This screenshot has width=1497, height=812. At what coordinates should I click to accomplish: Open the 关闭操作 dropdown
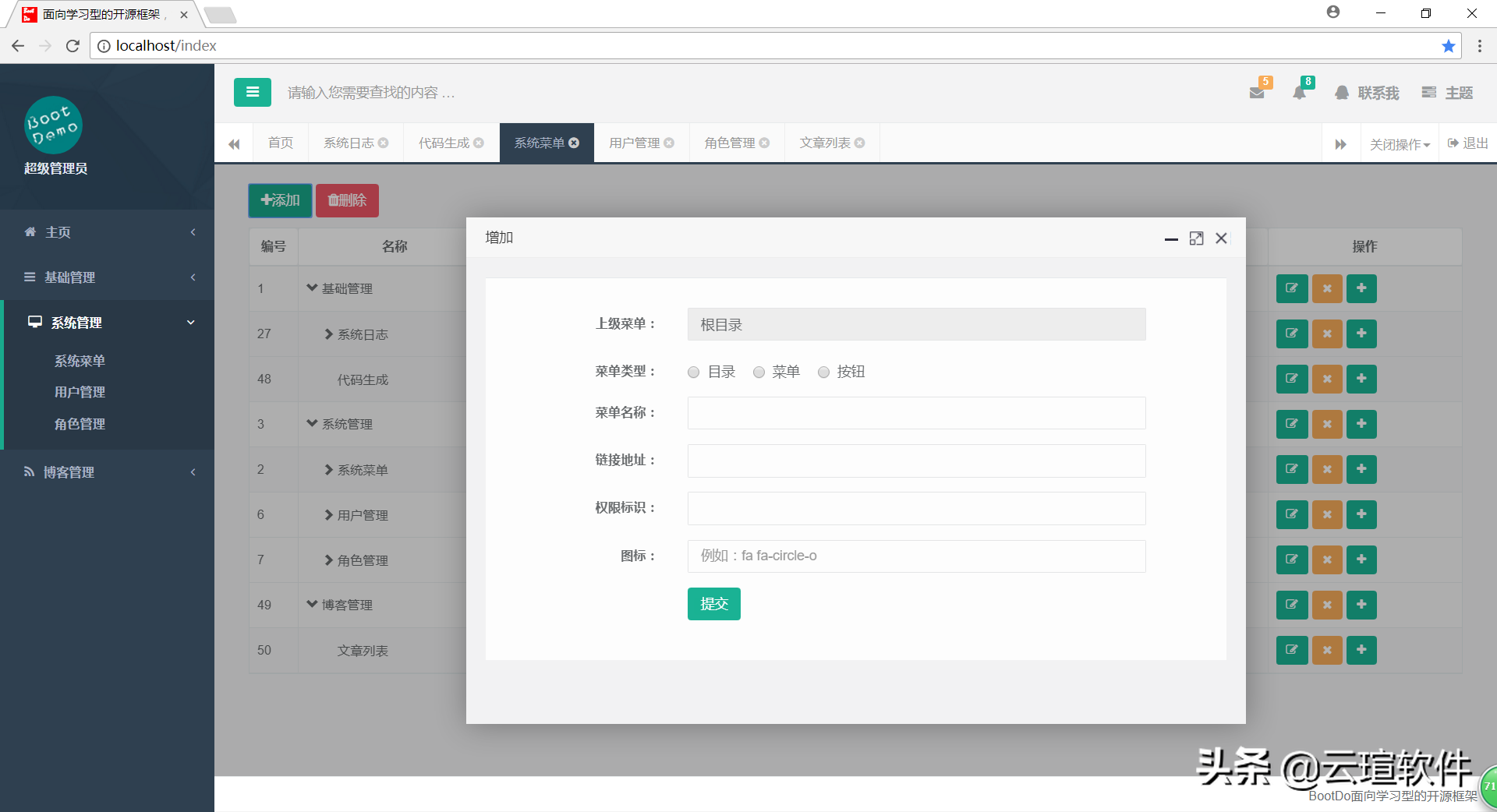tap(1400, 144)
